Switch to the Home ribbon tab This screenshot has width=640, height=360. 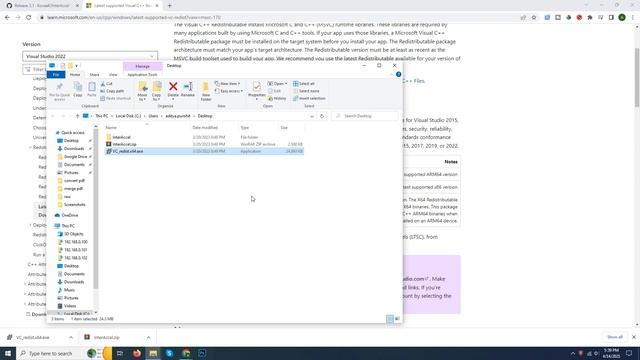(75, 75)
